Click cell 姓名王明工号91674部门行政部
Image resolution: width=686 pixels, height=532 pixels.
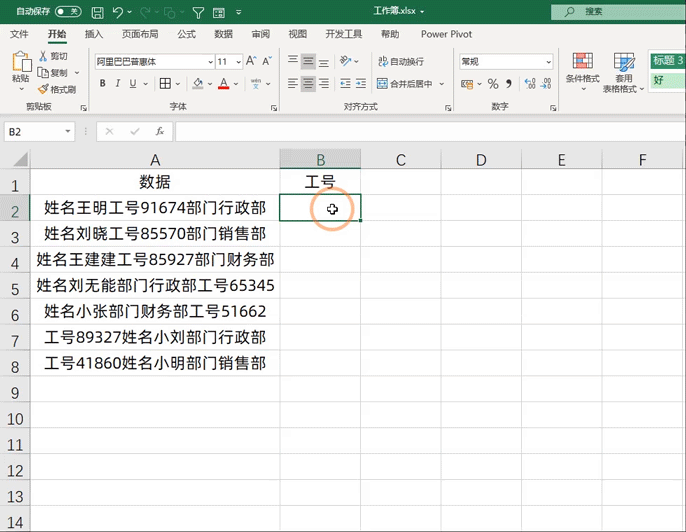[155, 207]
